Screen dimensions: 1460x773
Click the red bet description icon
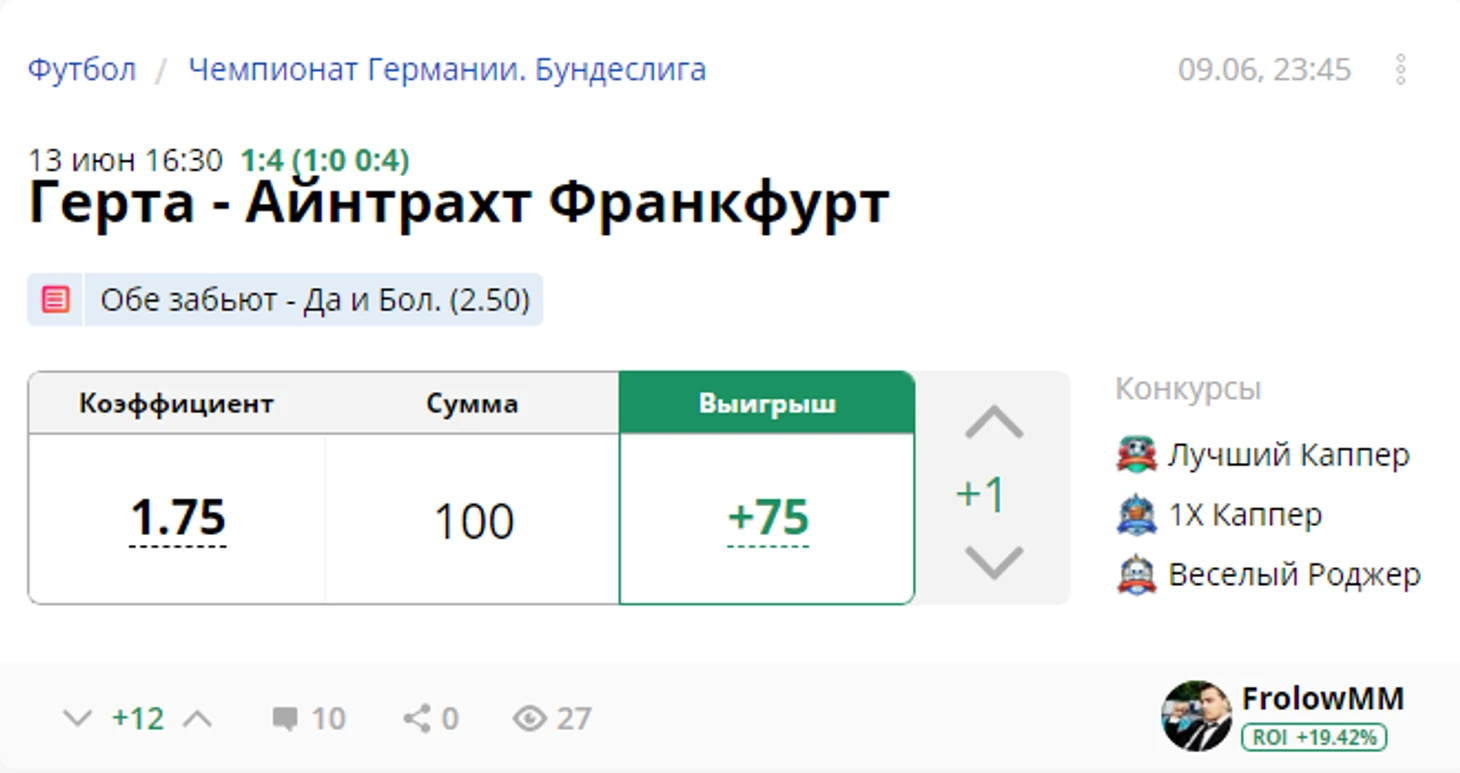point(55,300)
